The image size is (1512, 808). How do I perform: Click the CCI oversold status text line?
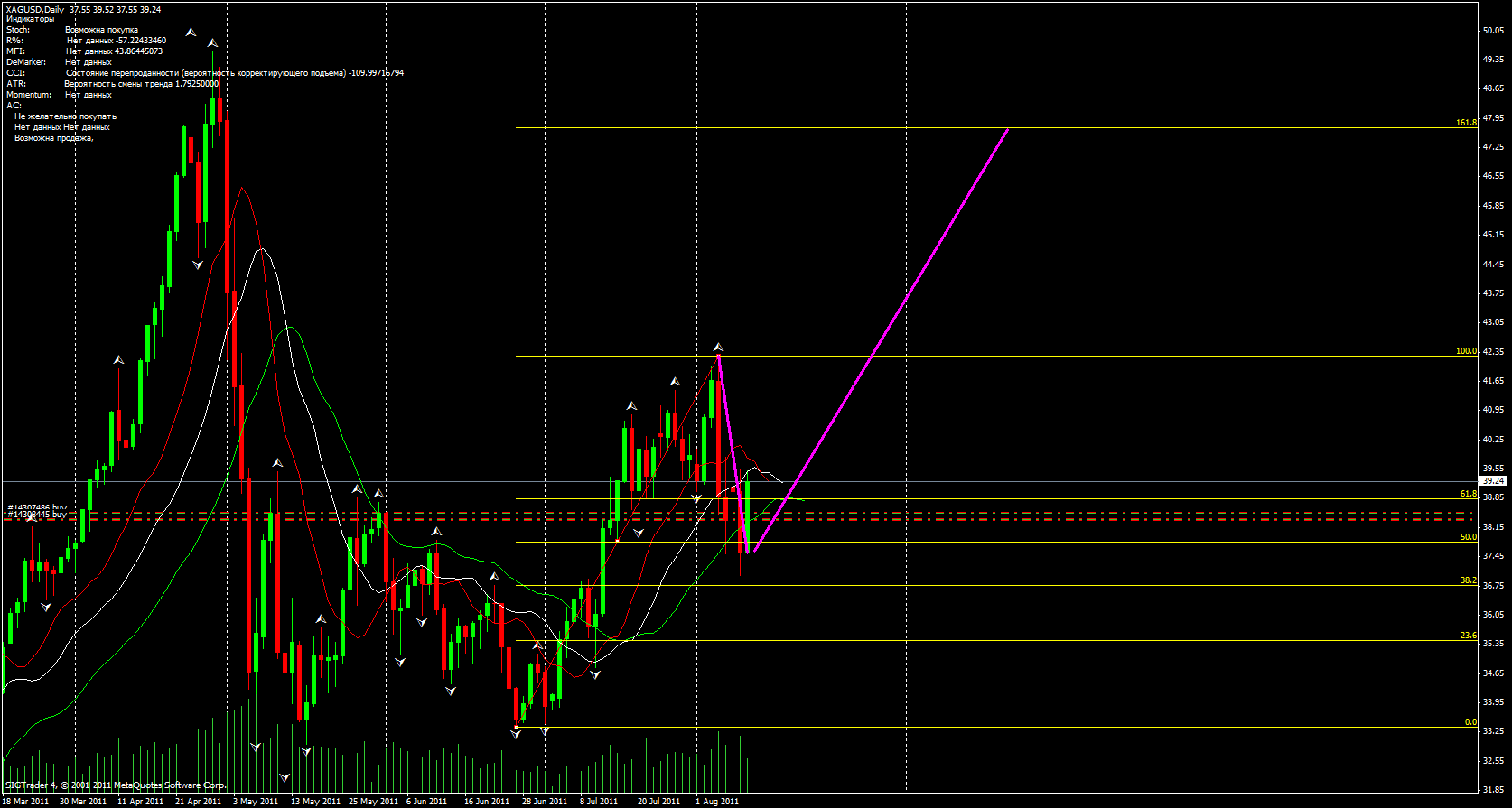[x=235, y=73]
